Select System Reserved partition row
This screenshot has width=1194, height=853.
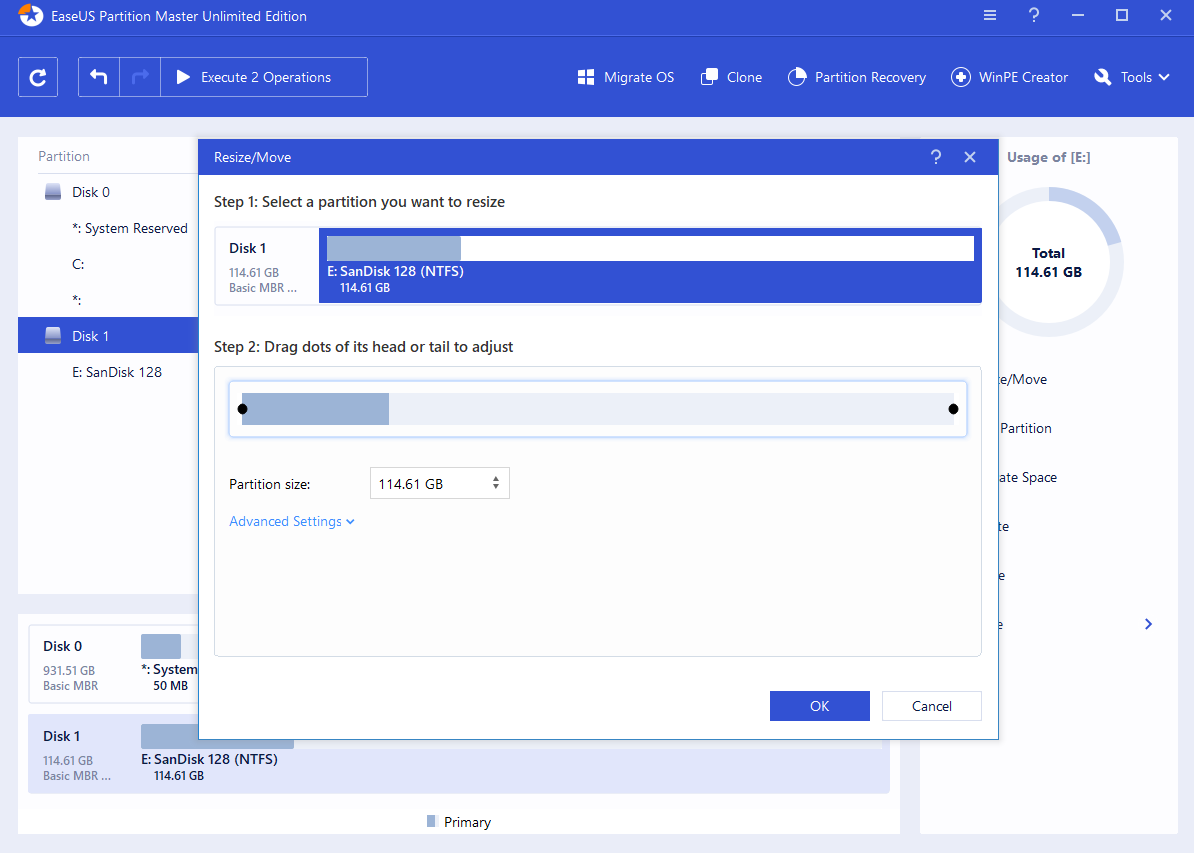coord(108,228)
